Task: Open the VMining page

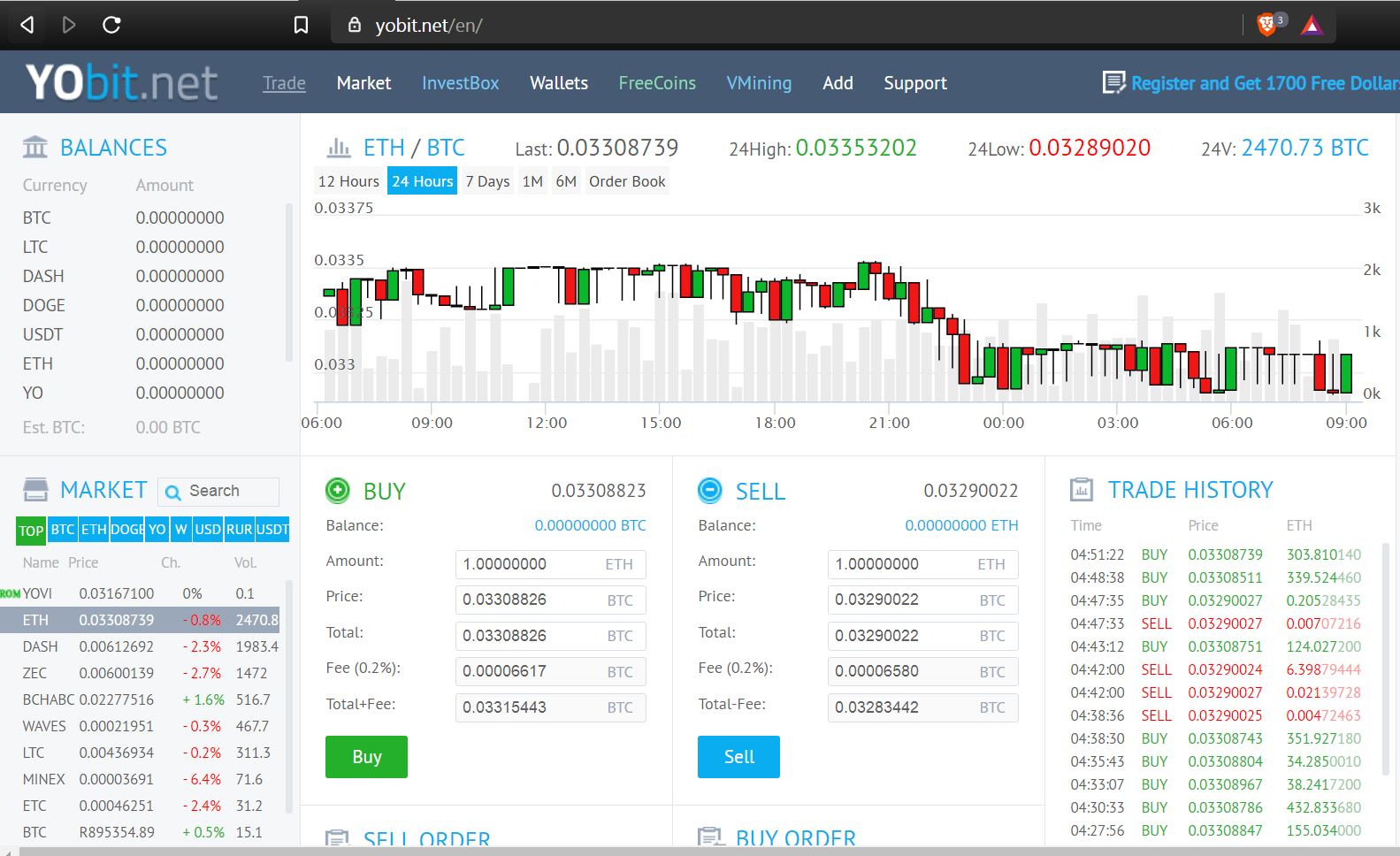Action: coord(759,83)
